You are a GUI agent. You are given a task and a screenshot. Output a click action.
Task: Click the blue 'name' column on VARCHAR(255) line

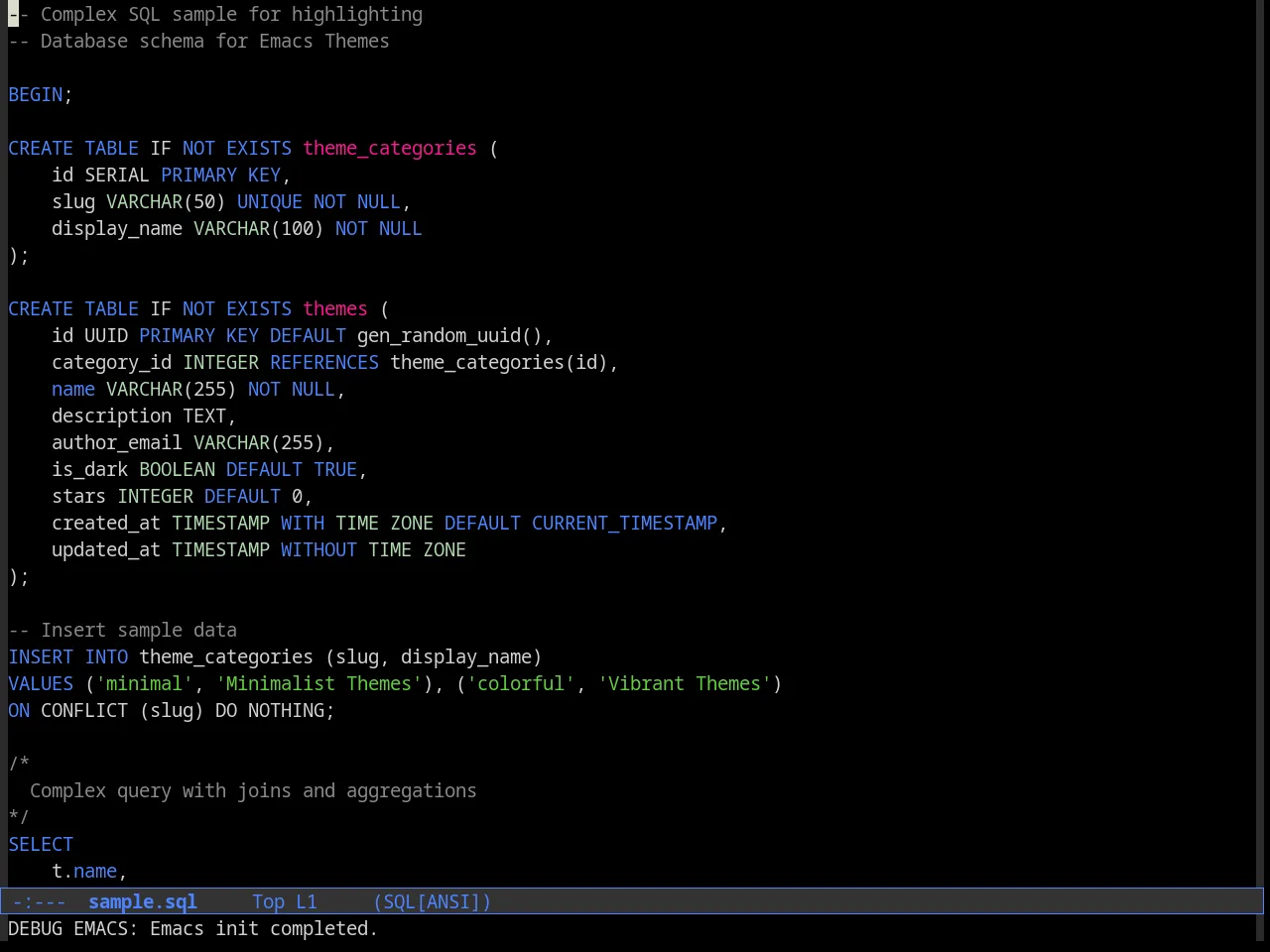(x=73, y=389)
